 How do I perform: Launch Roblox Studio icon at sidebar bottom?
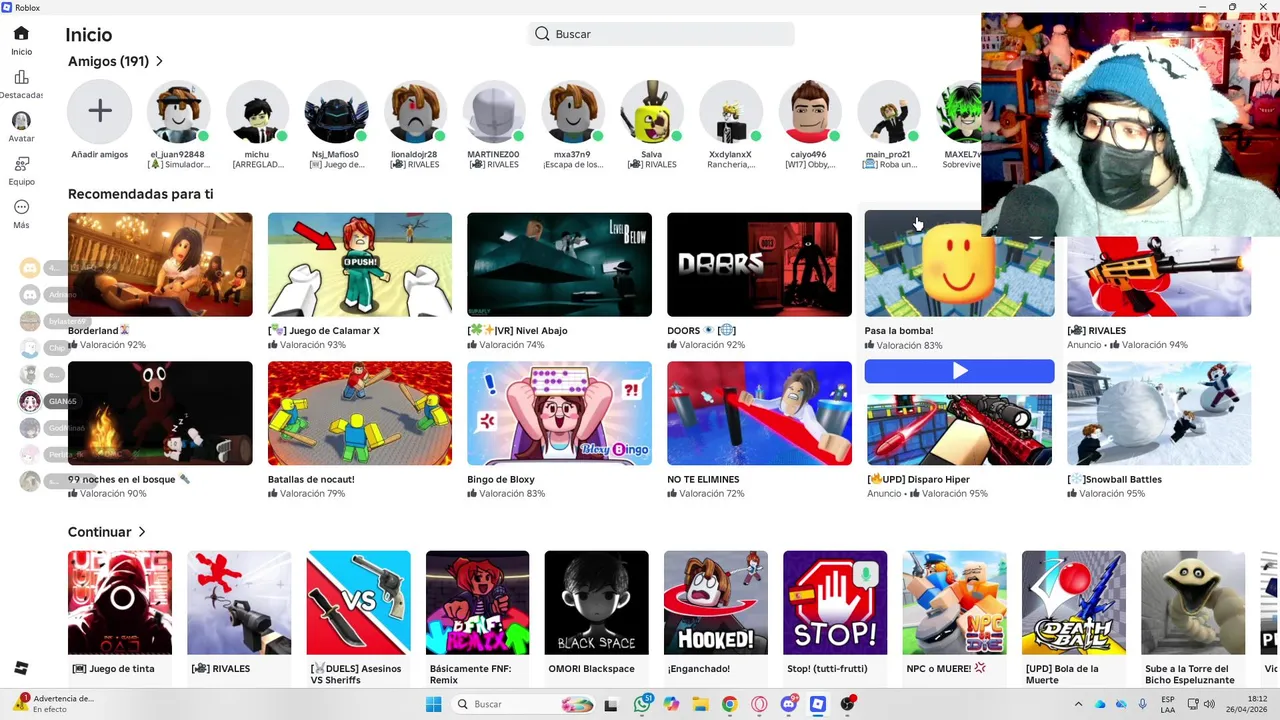click(21, 668)
